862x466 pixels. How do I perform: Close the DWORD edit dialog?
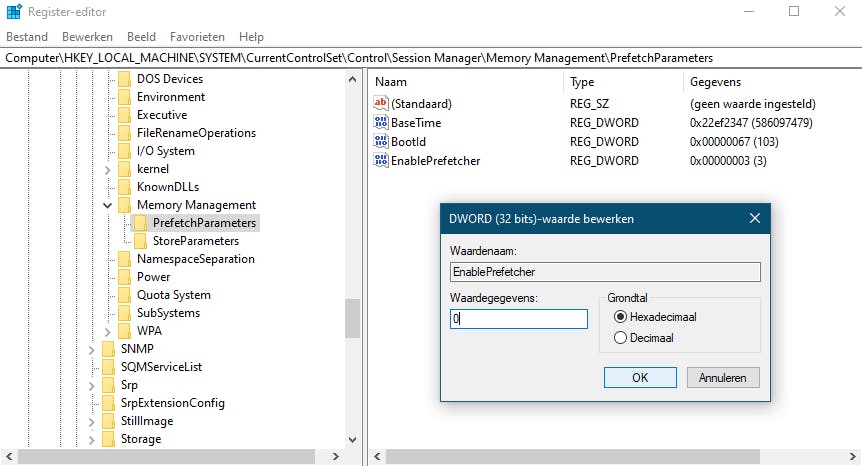754,218
